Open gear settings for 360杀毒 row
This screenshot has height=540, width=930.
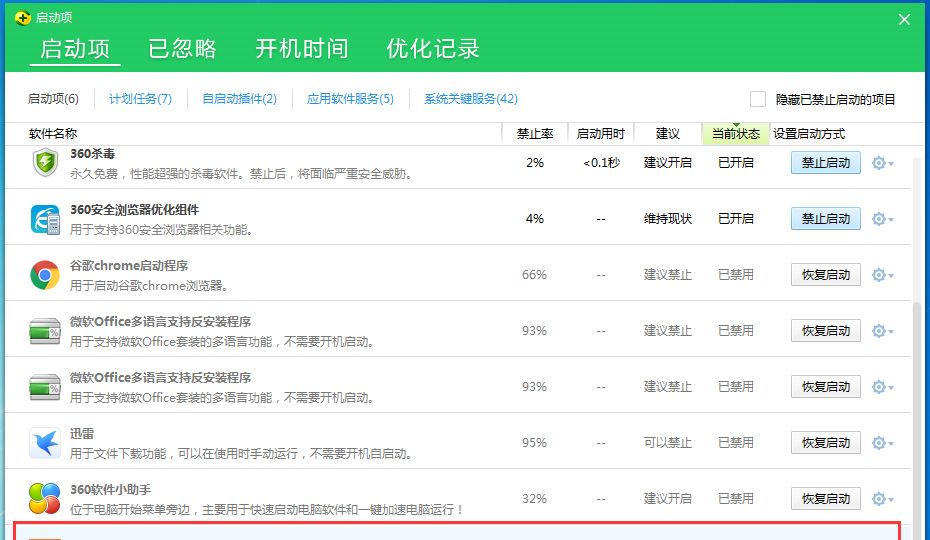[881, 163]
